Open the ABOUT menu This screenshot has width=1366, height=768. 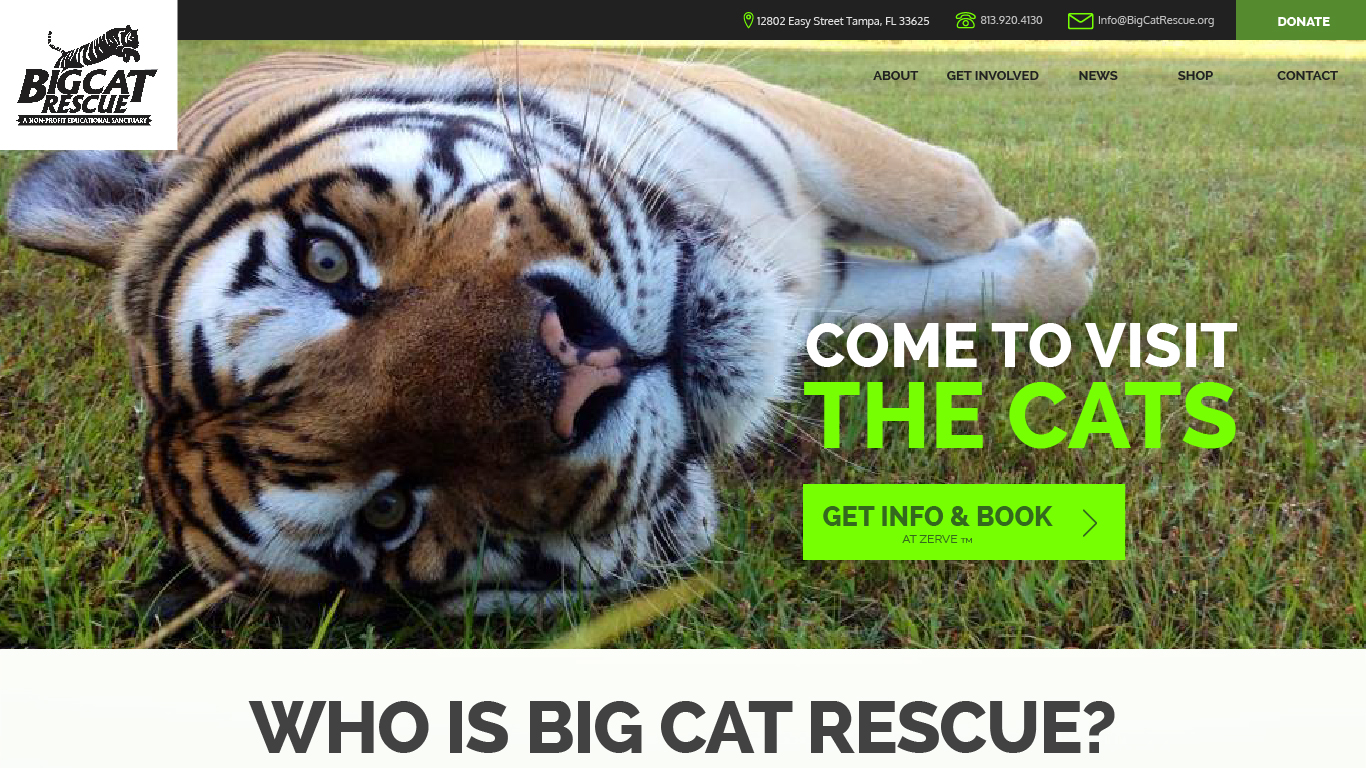point(895,76)
